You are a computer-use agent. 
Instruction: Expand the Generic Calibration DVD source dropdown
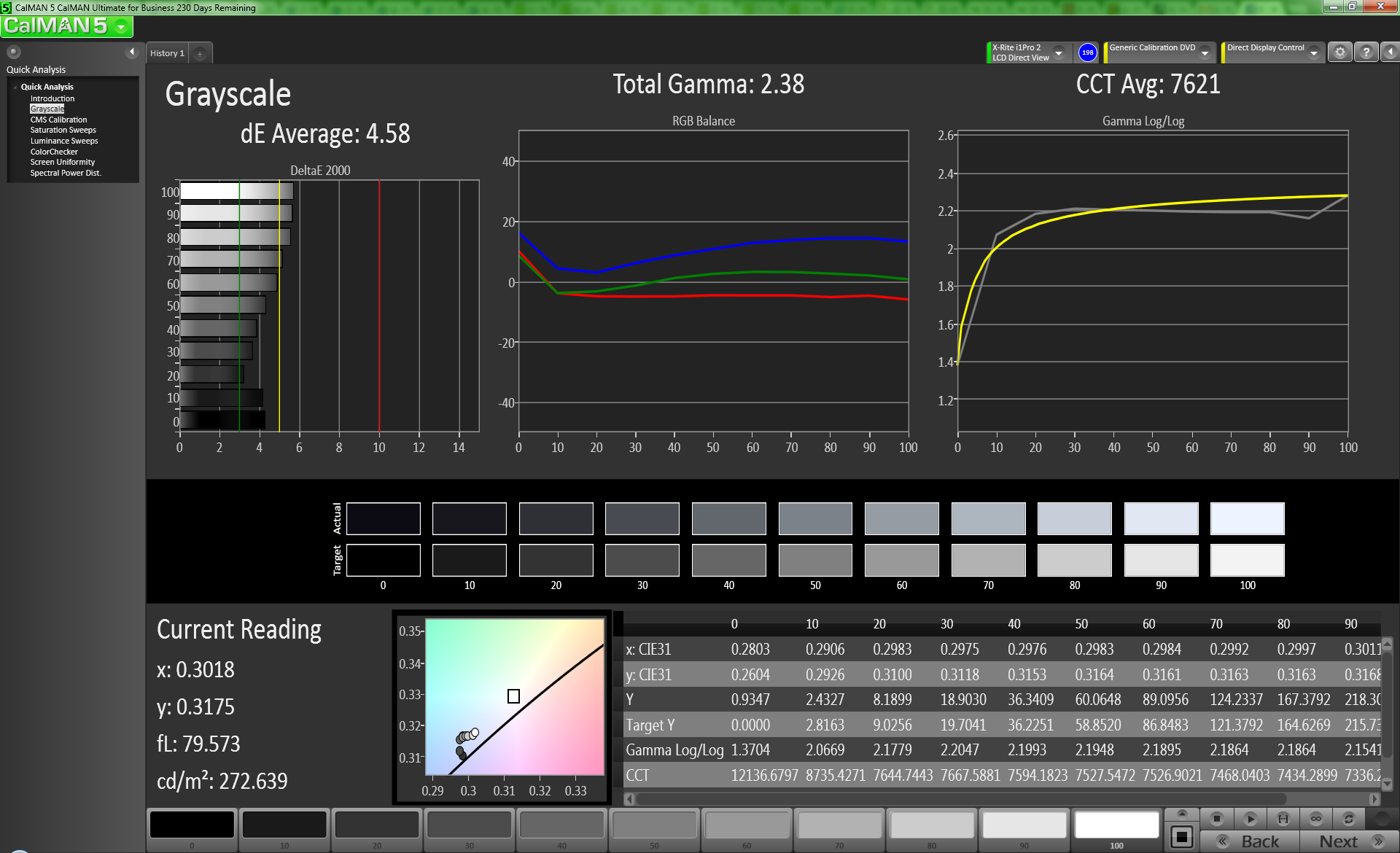coord(1205,52)
